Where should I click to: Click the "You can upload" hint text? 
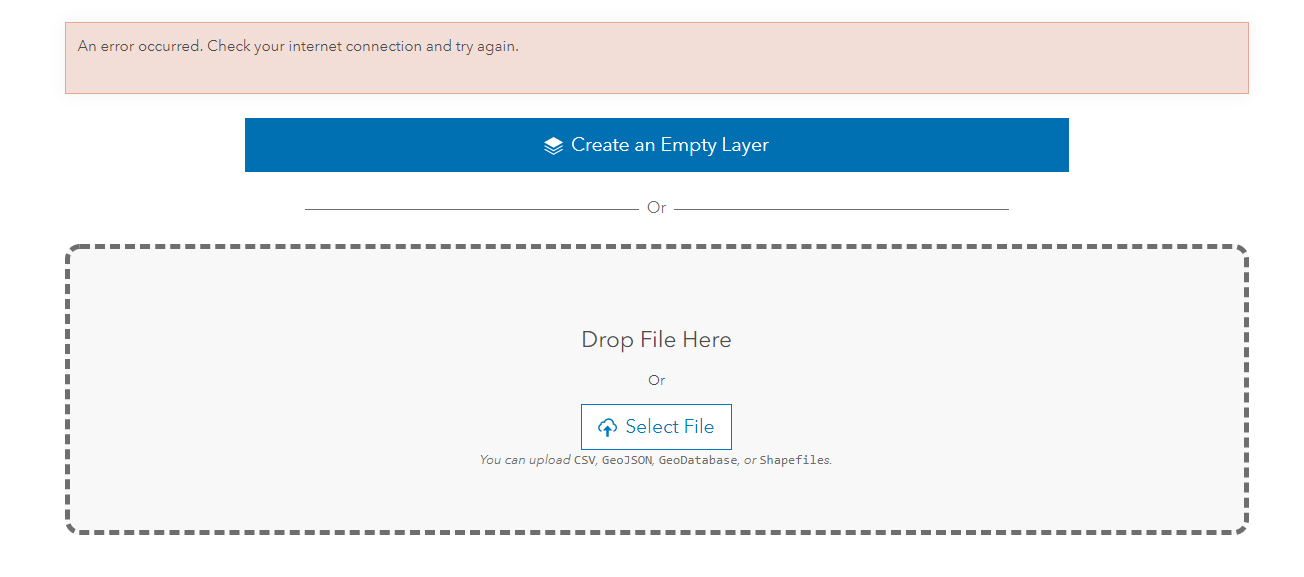click(x=525, y=461)
